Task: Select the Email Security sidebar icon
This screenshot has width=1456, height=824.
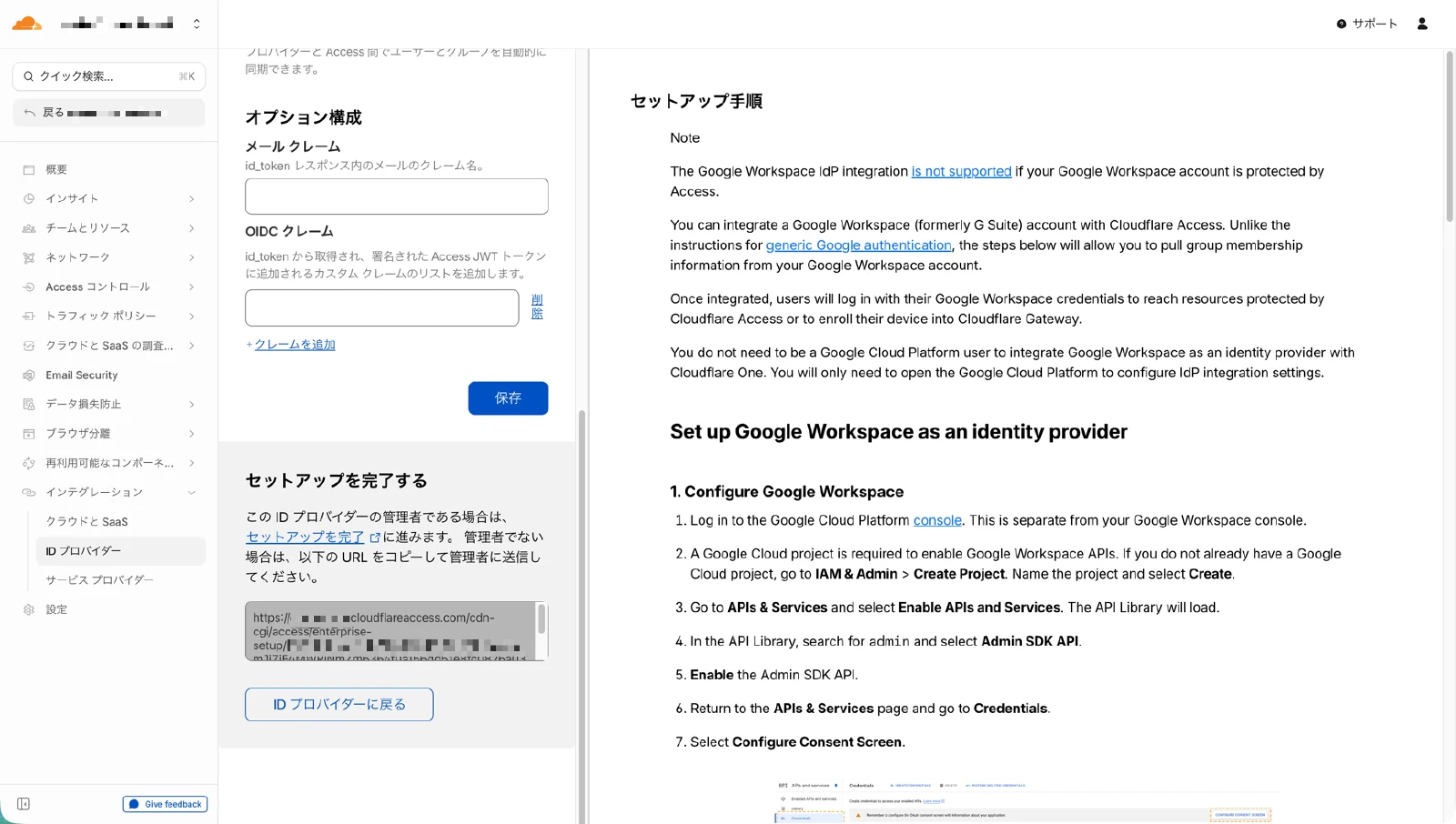Action: point(28,375)
